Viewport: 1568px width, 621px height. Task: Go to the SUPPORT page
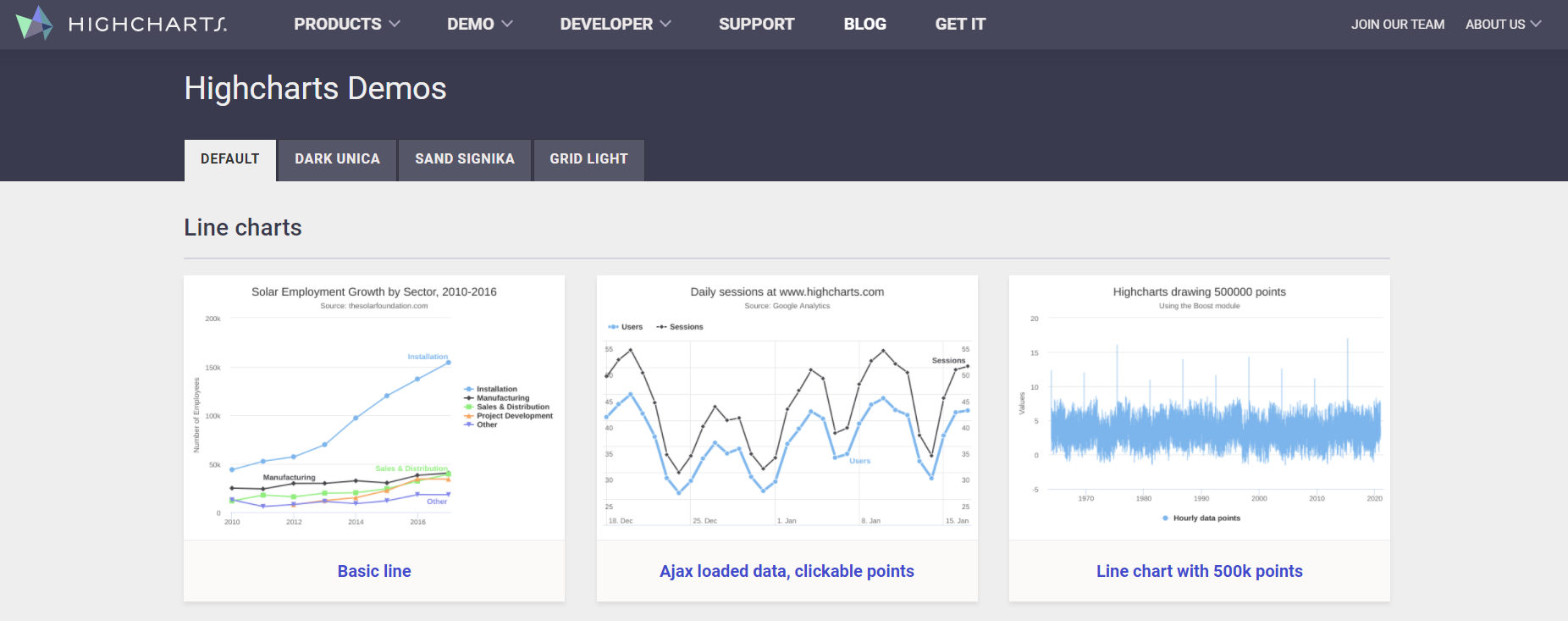pyautogui.click(x=757, y=24)
